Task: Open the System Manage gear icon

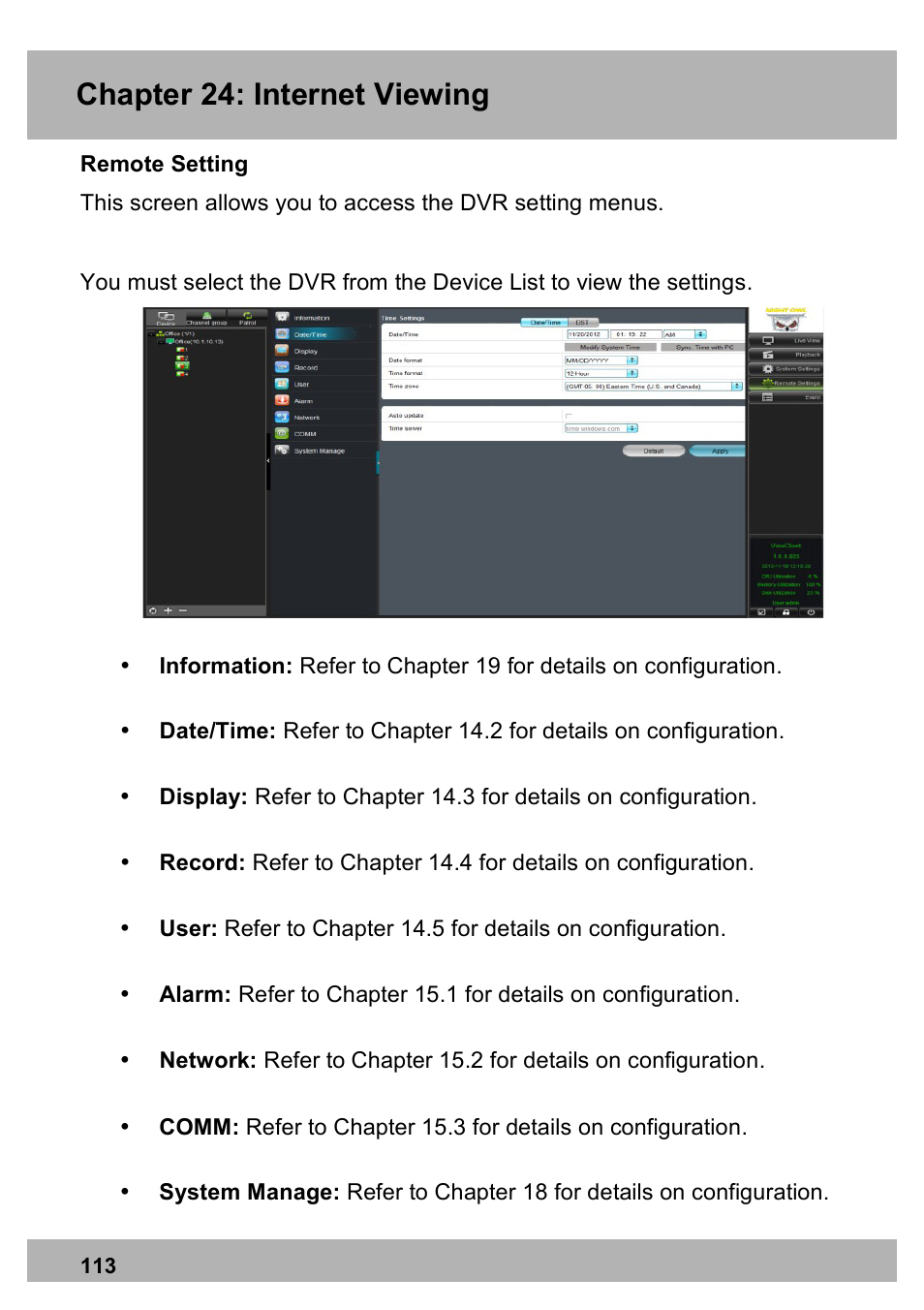Action: pyautogui.click(x=282, y=450)
